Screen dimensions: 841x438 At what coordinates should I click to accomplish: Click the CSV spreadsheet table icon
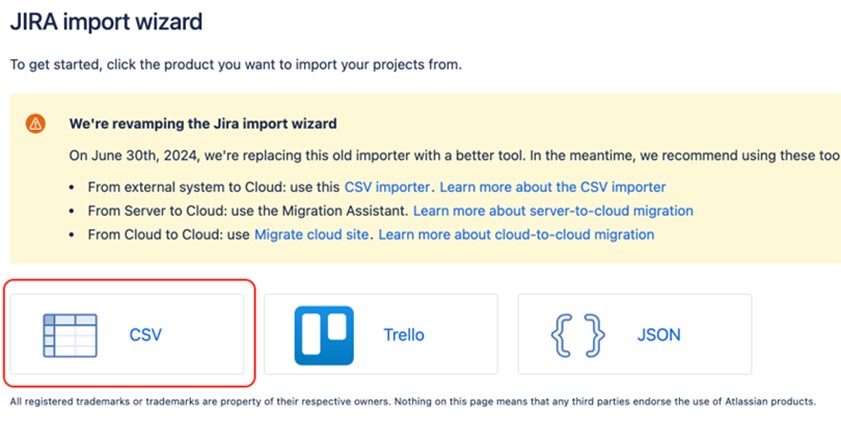click(x=70, y=336)
